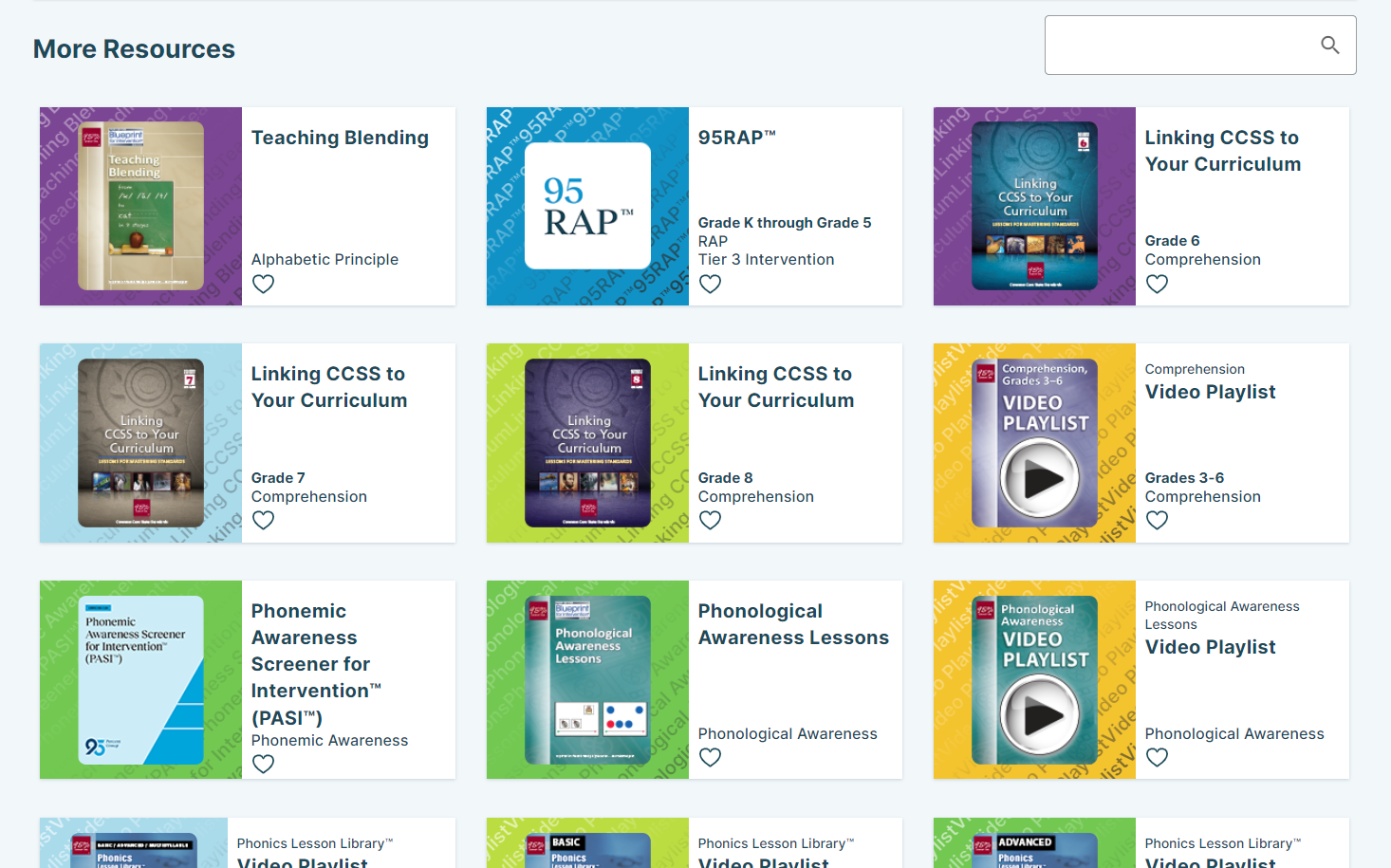Click the Alphabetic Principle category text

pos(325,259)
